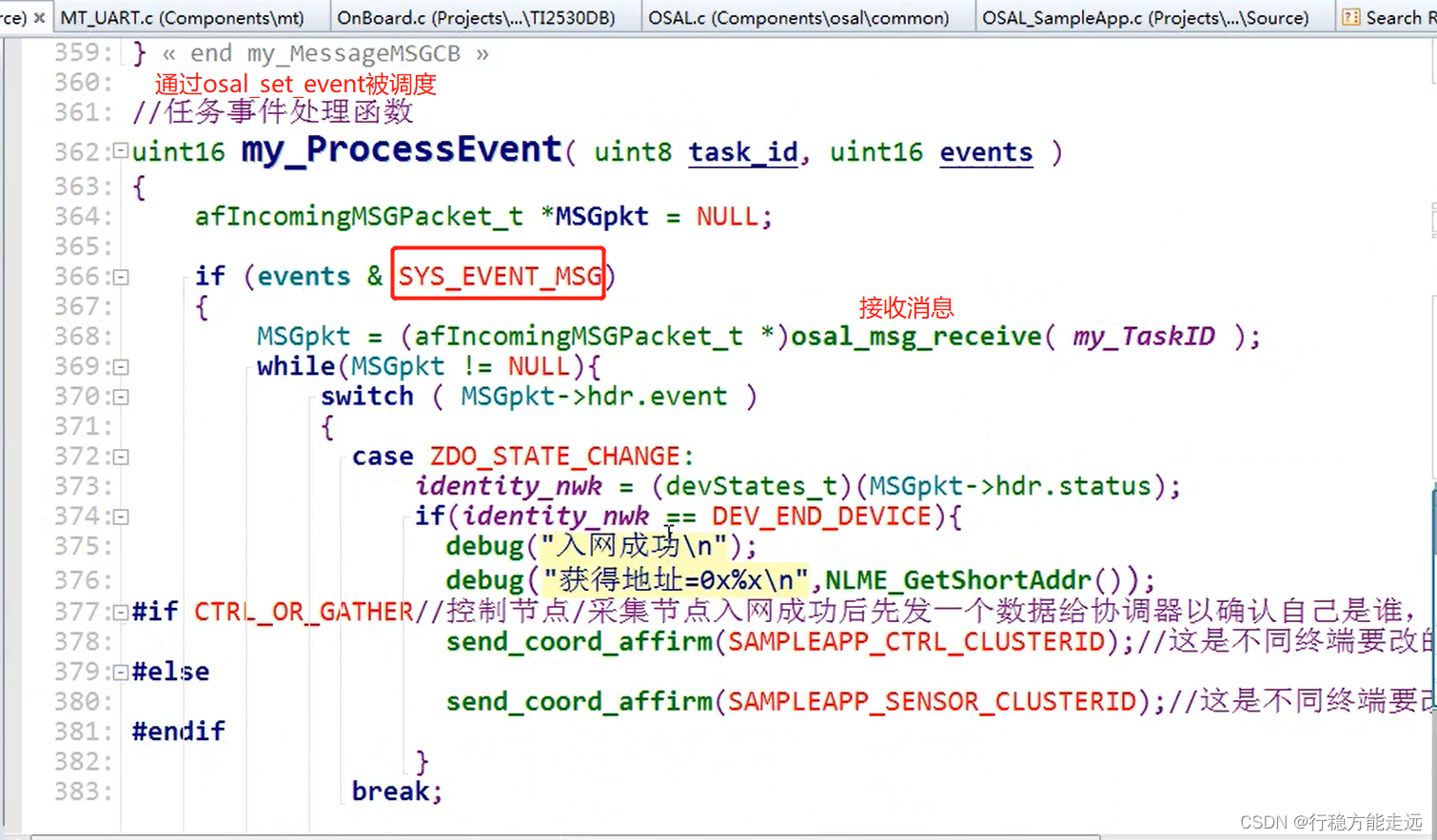Collapse the case block at line 372
The image size is (1437, 840).
pyautogui.click(x=121, y=458)
